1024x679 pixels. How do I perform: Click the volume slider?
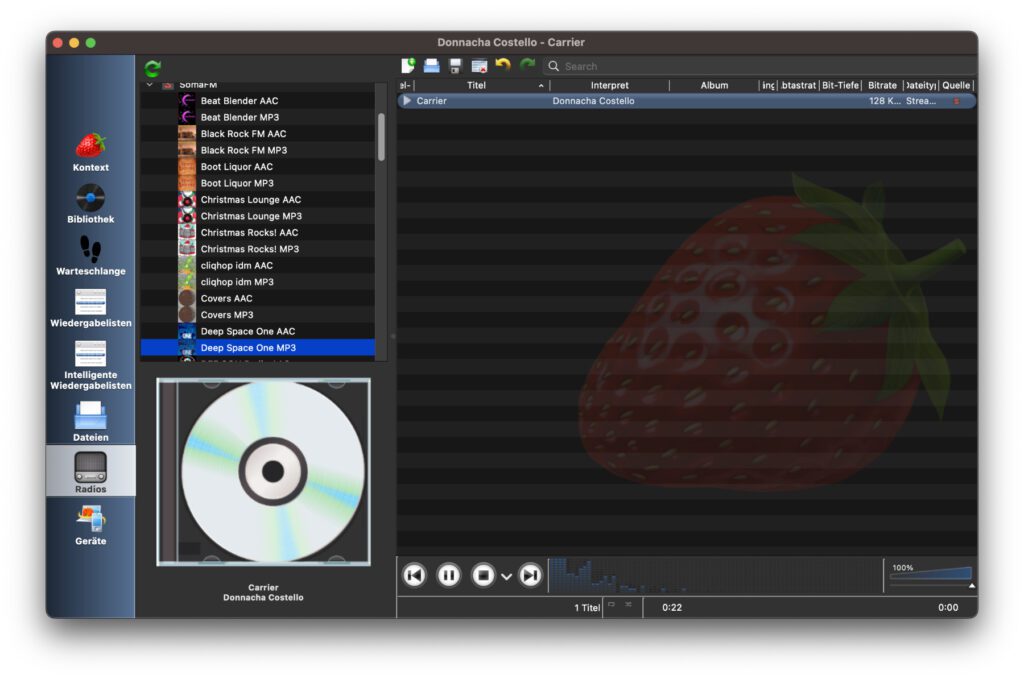click(932, 576)
